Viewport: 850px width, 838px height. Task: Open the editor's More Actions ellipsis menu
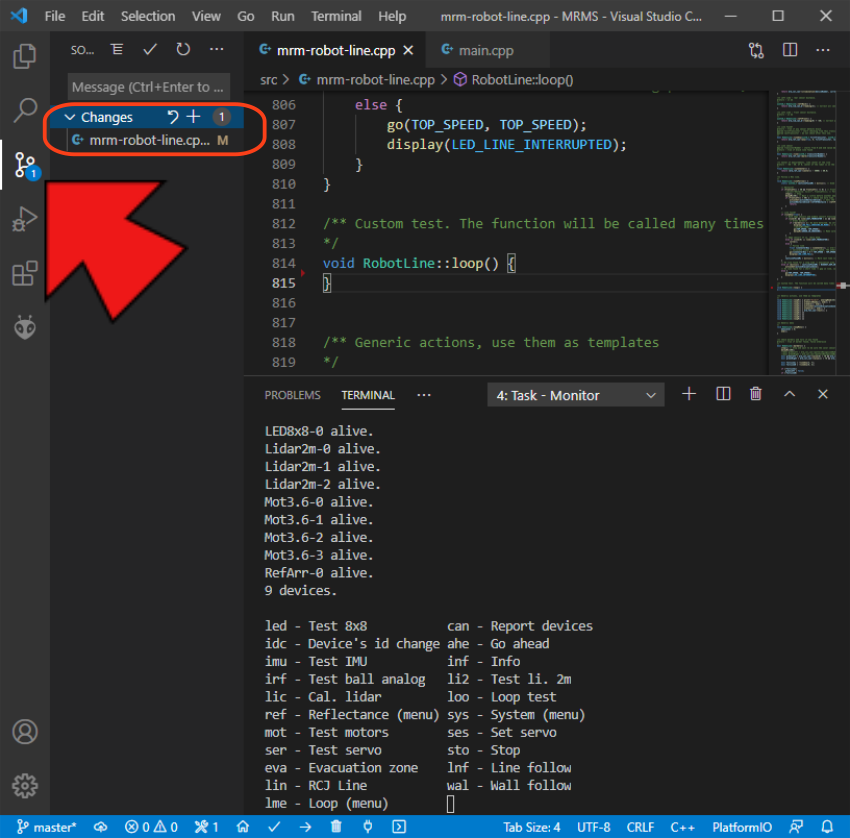[x=824, y=50]
